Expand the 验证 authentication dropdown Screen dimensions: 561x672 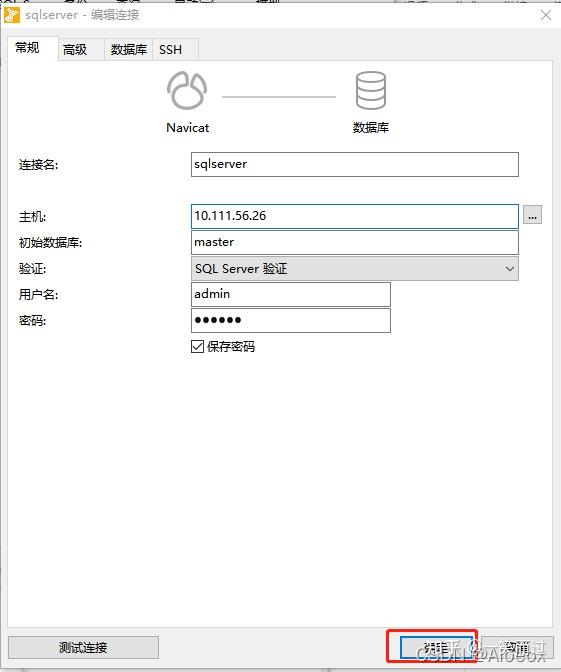[354, 269]
